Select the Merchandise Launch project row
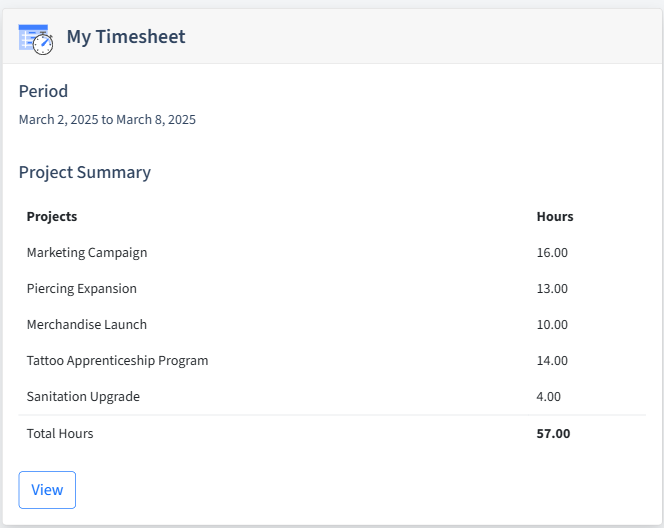Image resolution: width=664 pixels, height=528 pixels. coord(332,324)
